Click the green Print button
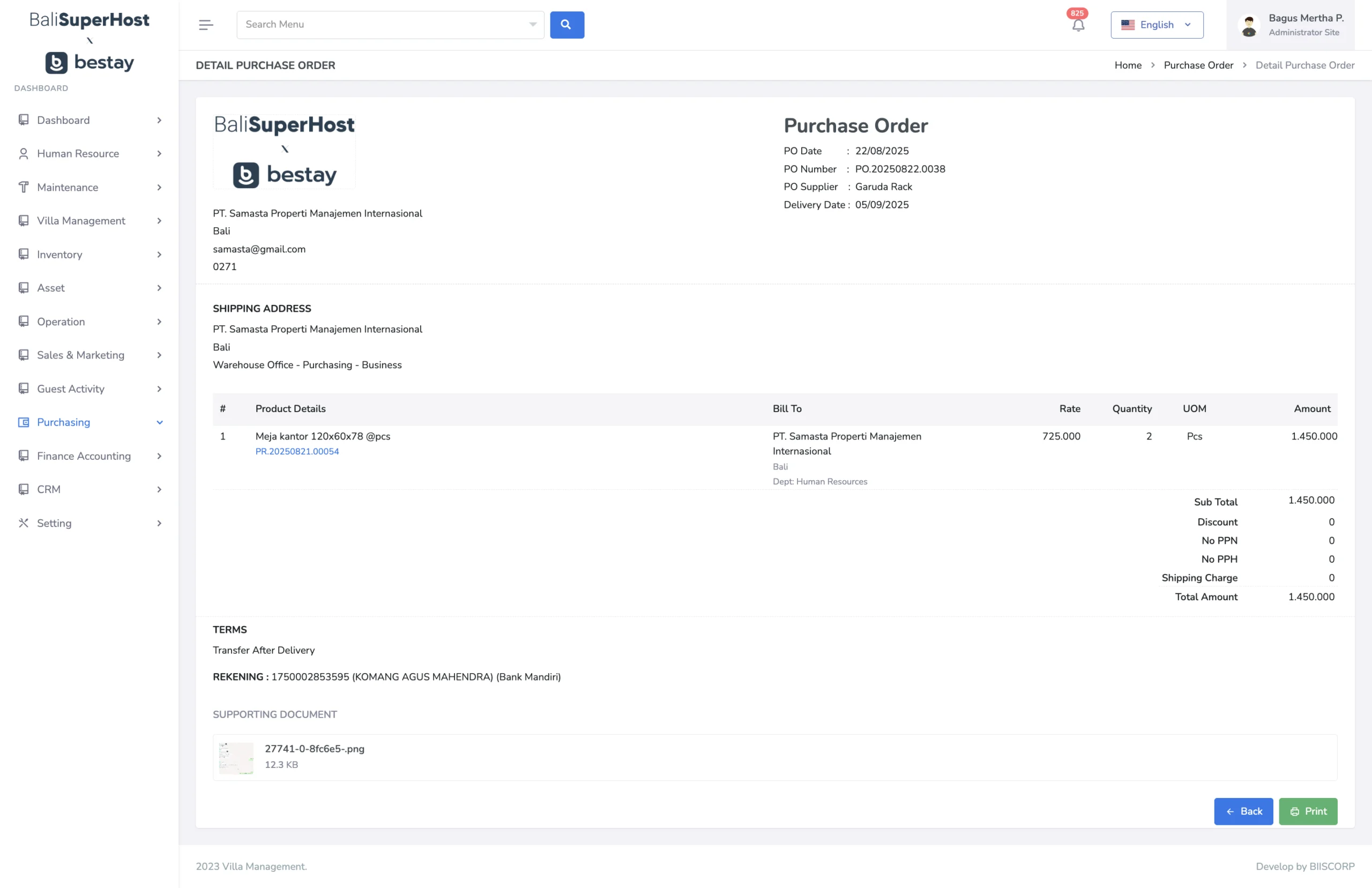 (1308, 811)
